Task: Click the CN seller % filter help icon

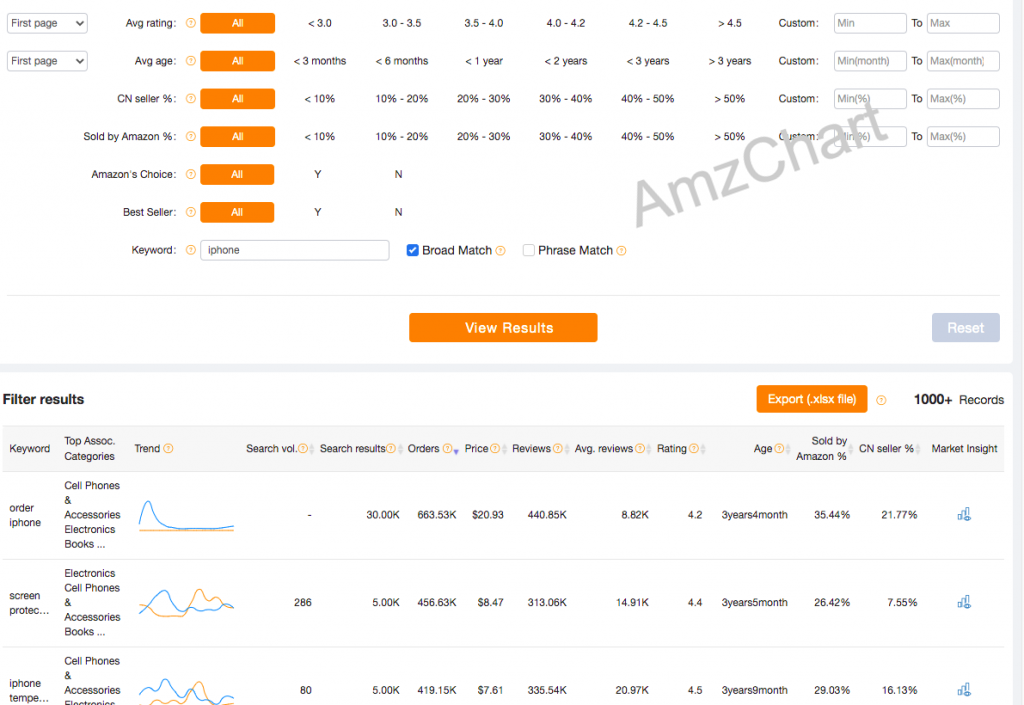Action: pyautogui.click(x=191, y=99)
